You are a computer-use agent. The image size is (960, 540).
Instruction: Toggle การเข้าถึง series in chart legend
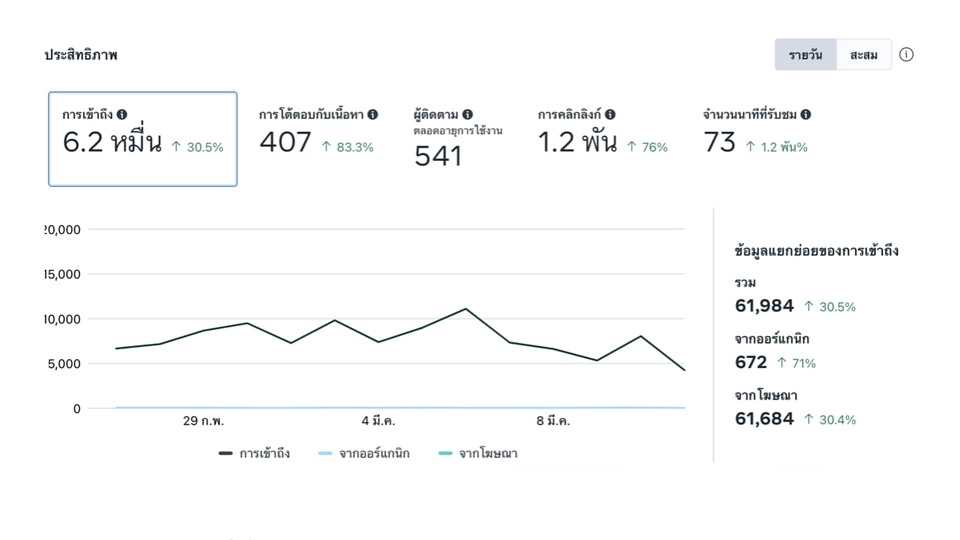click(x=254, y=454)
